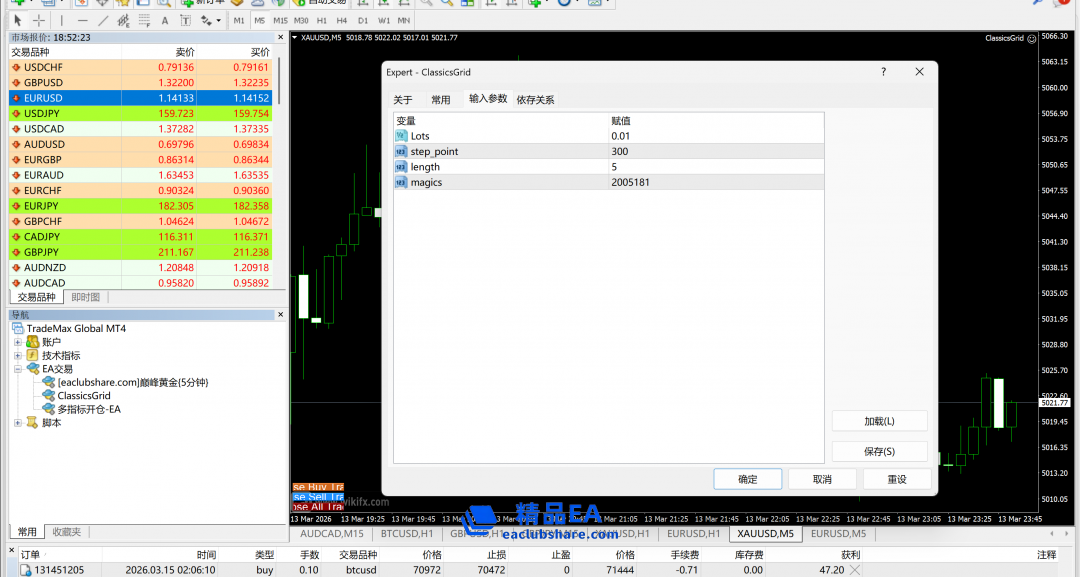Select the trendline drawing tool

click(x=102, y=20)
